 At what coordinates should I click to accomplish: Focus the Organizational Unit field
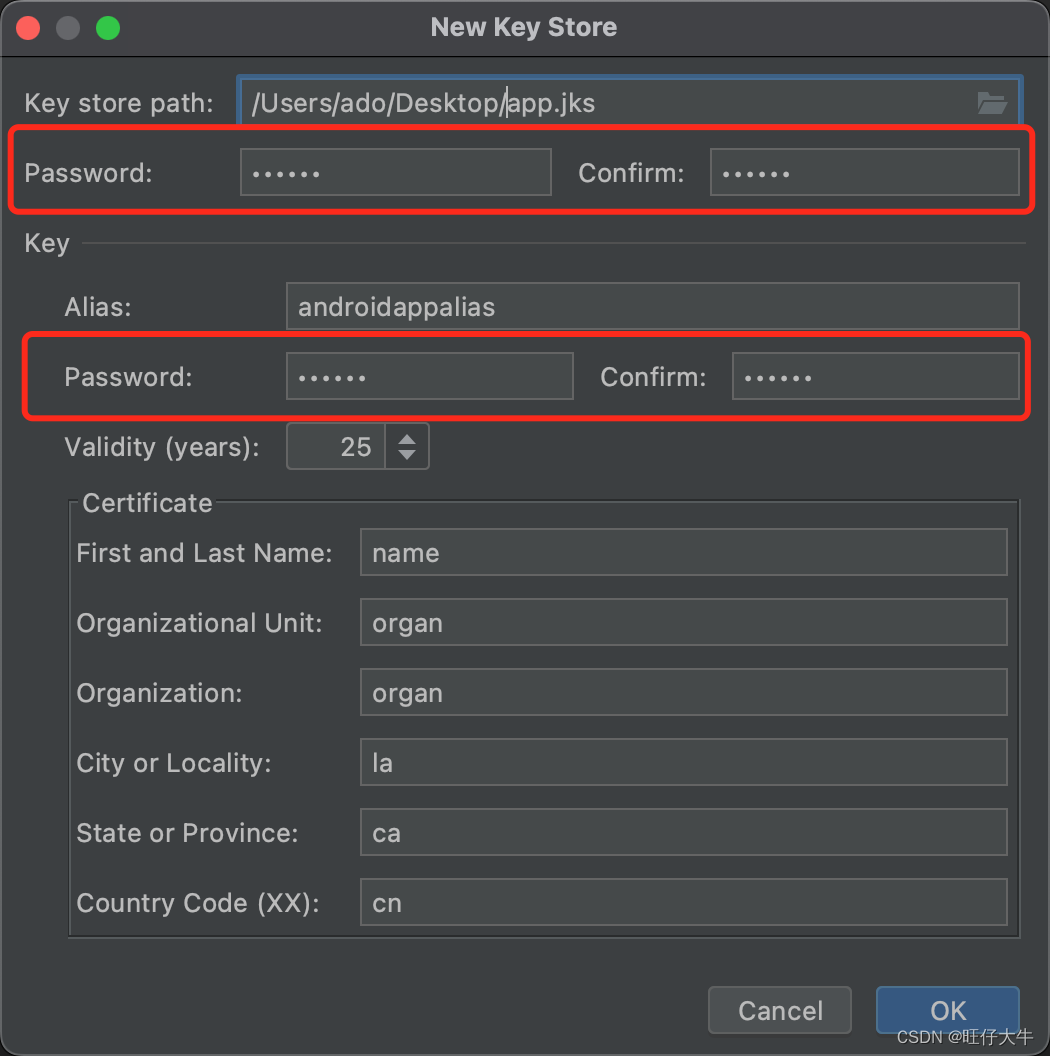tap(683, 623)
